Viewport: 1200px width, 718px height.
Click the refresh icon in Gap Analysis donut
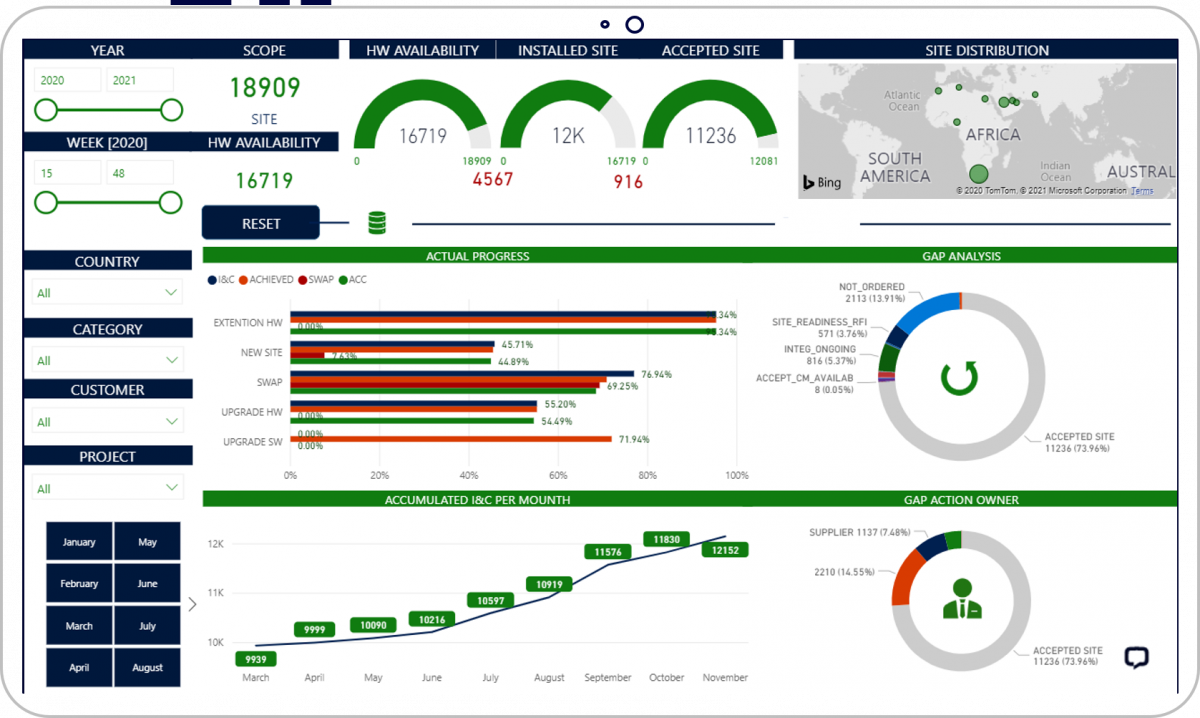tap(959, 378)
